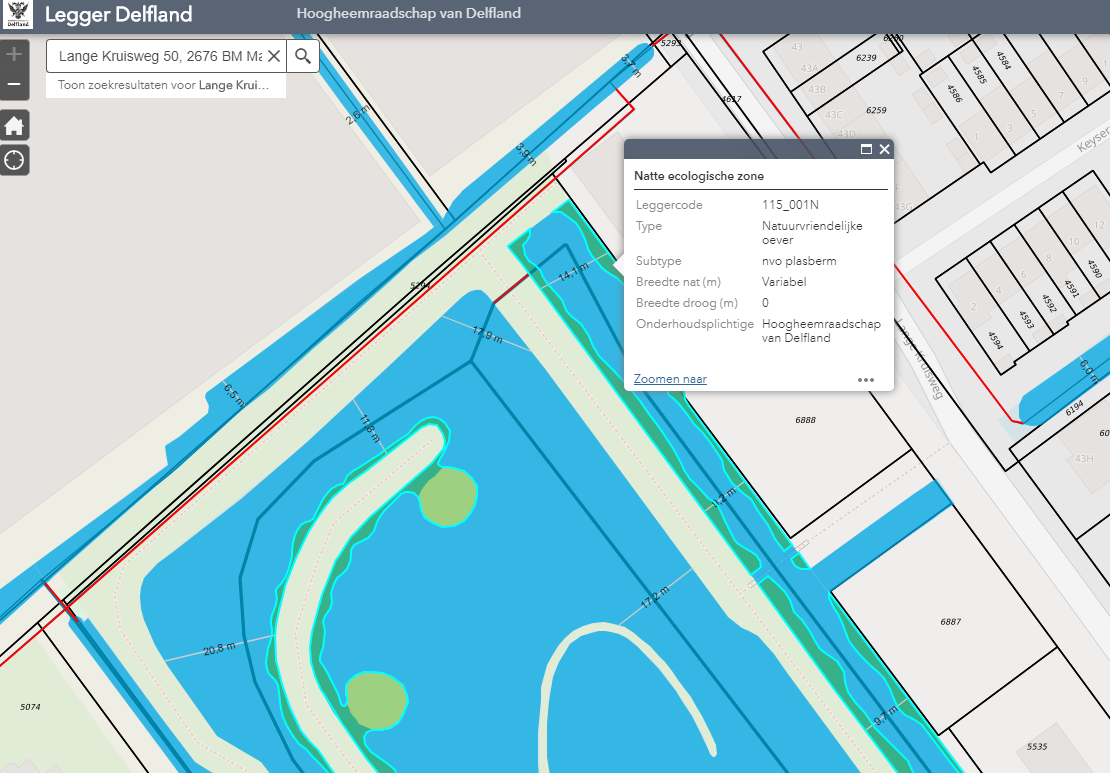Image resolution: width=1110 pixels, height=773 pixels.
Task: Click the lower round green island in the pond
Action: [376, 698]
